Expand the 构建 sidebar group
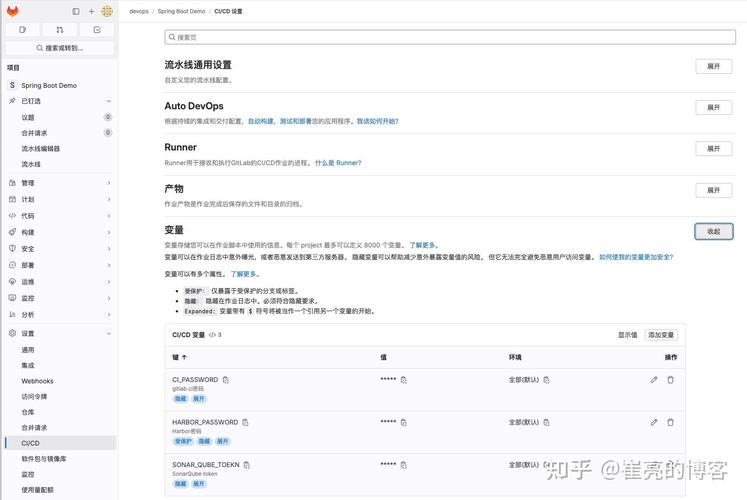This screenshot has height=500, width=747. (109, 232)
